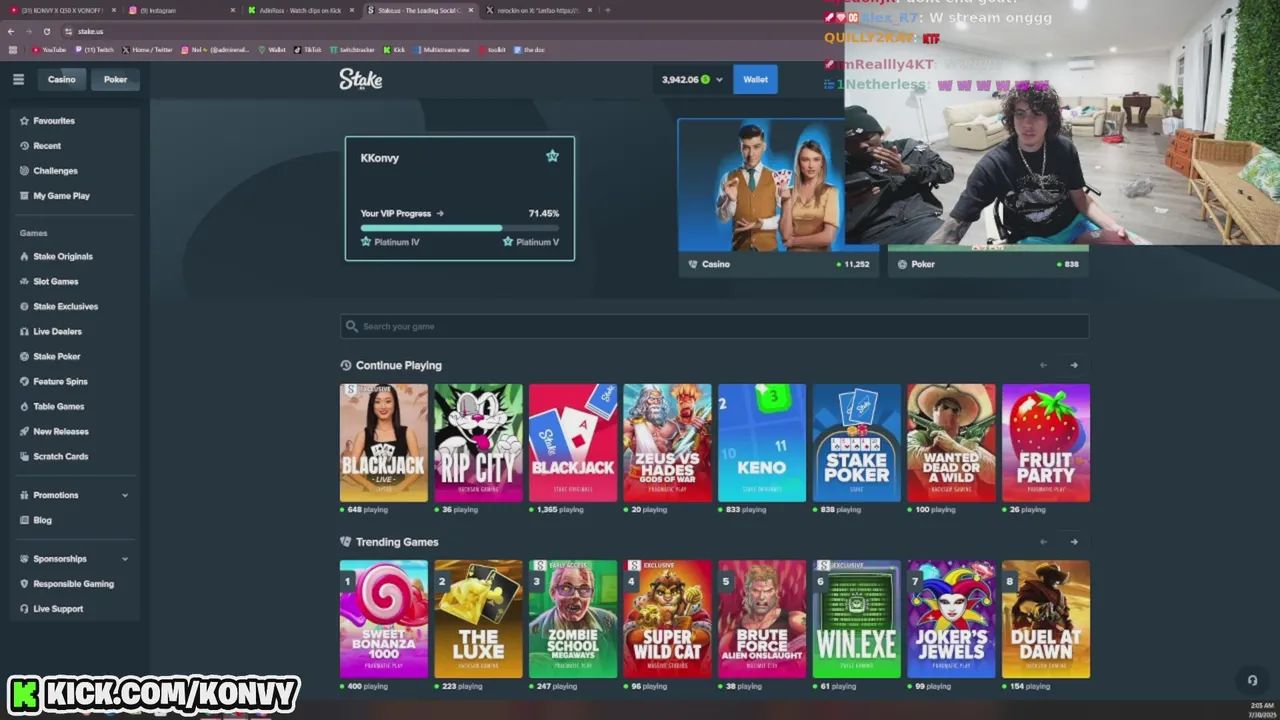Open the browser apps grid icon in bookmarks bar

pos(13,49)
